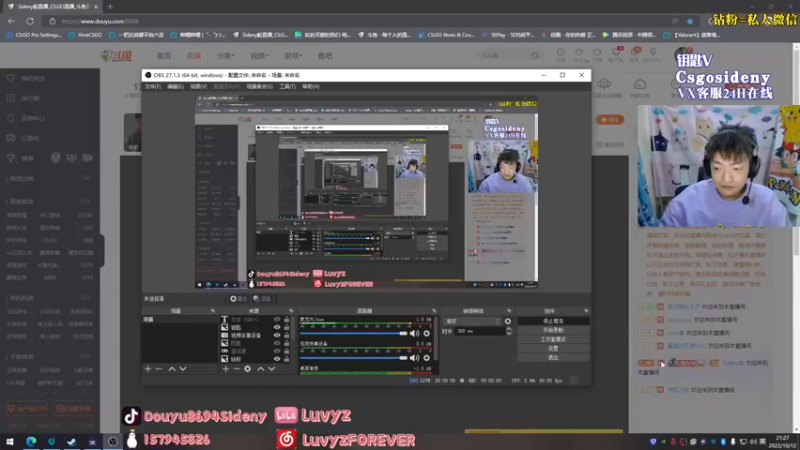Select the 视频采集设备 source row
Viewport: 800px width, 450px height.
pyautogui.click(x=257, y=335)
